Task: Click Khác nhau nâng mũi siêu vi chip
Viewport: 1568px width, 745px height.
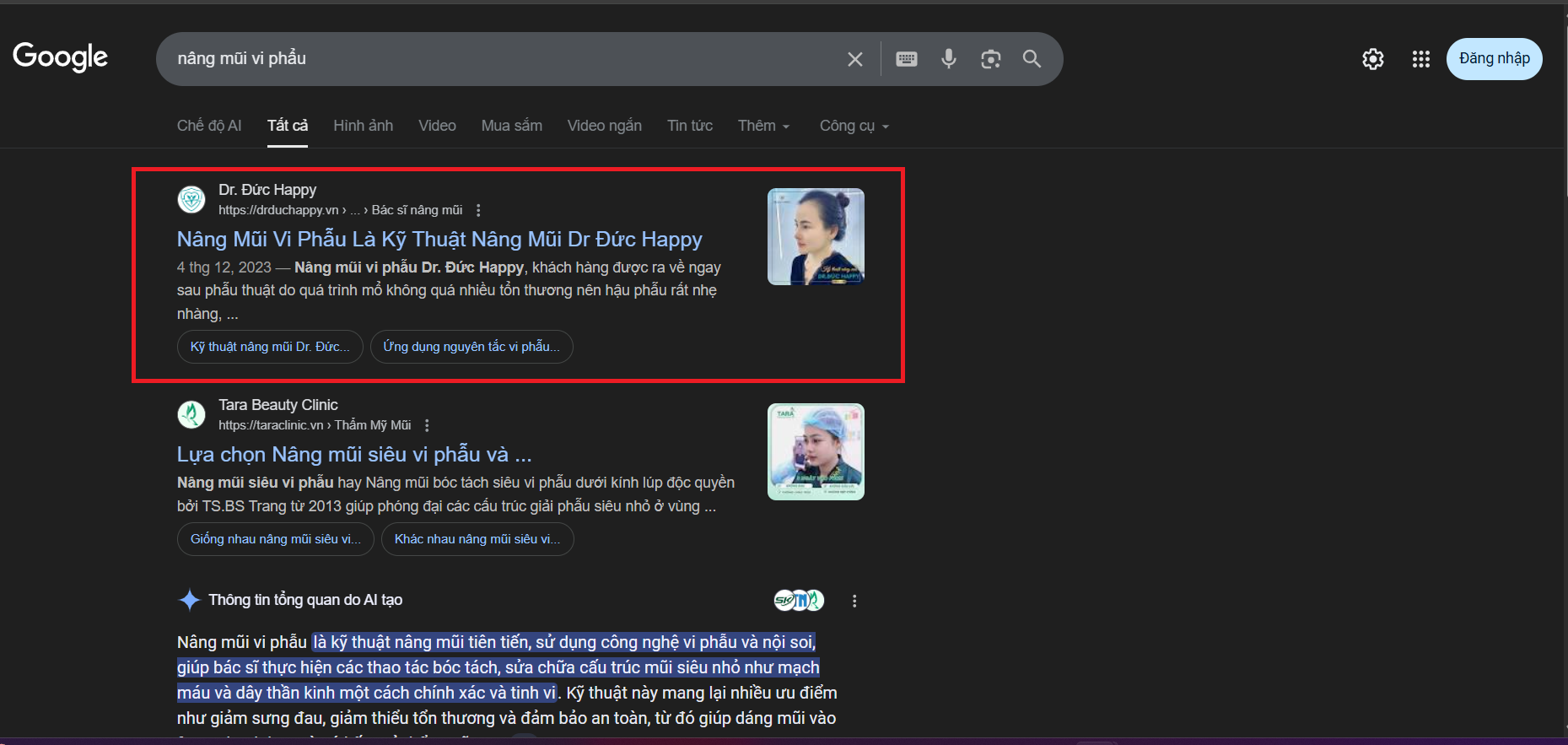Action: (477, 539)
